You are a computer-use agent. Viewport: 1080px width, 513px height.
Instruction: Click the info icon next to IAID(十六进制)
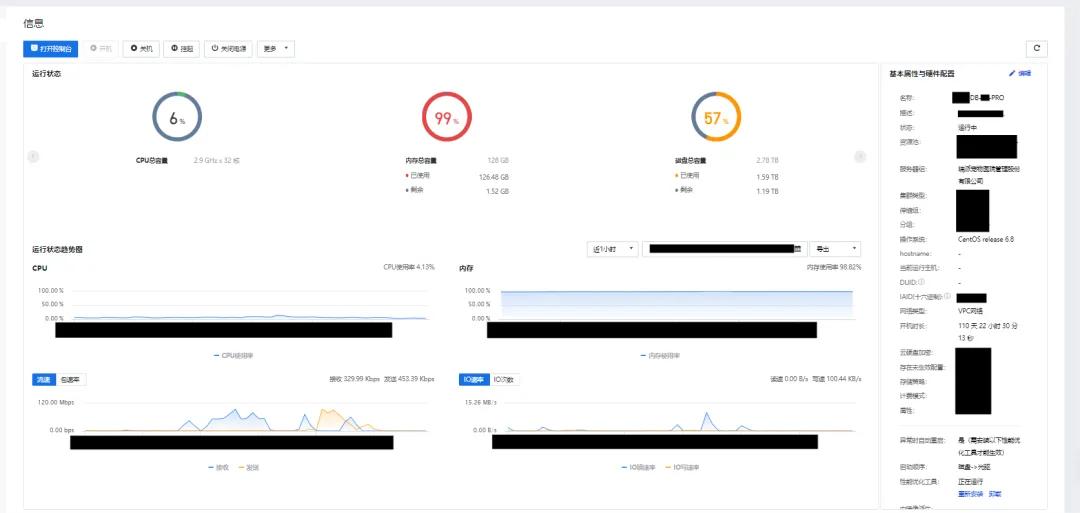point(947,297)
